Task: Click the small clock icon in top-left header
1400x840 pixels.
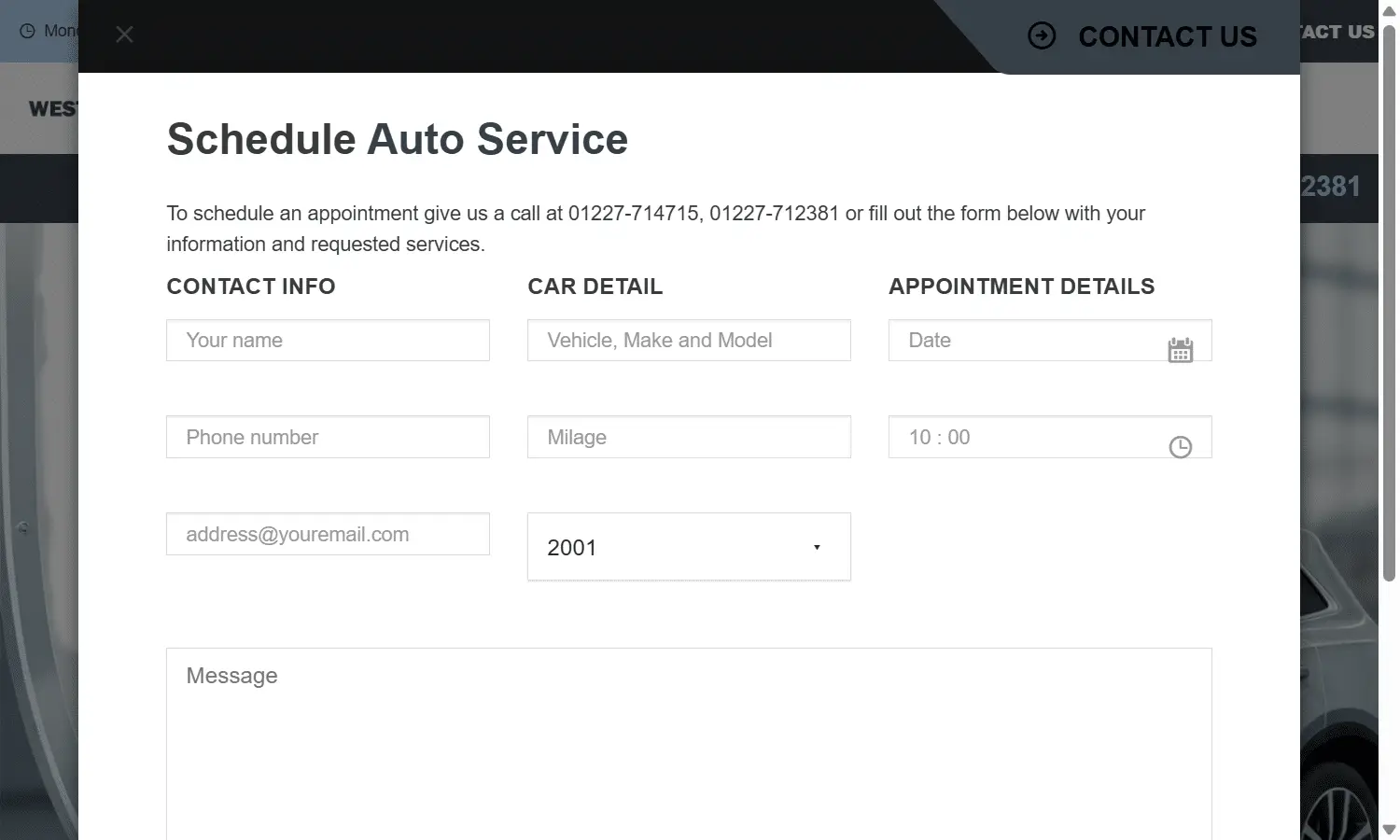Action: (x=27, y=31)
